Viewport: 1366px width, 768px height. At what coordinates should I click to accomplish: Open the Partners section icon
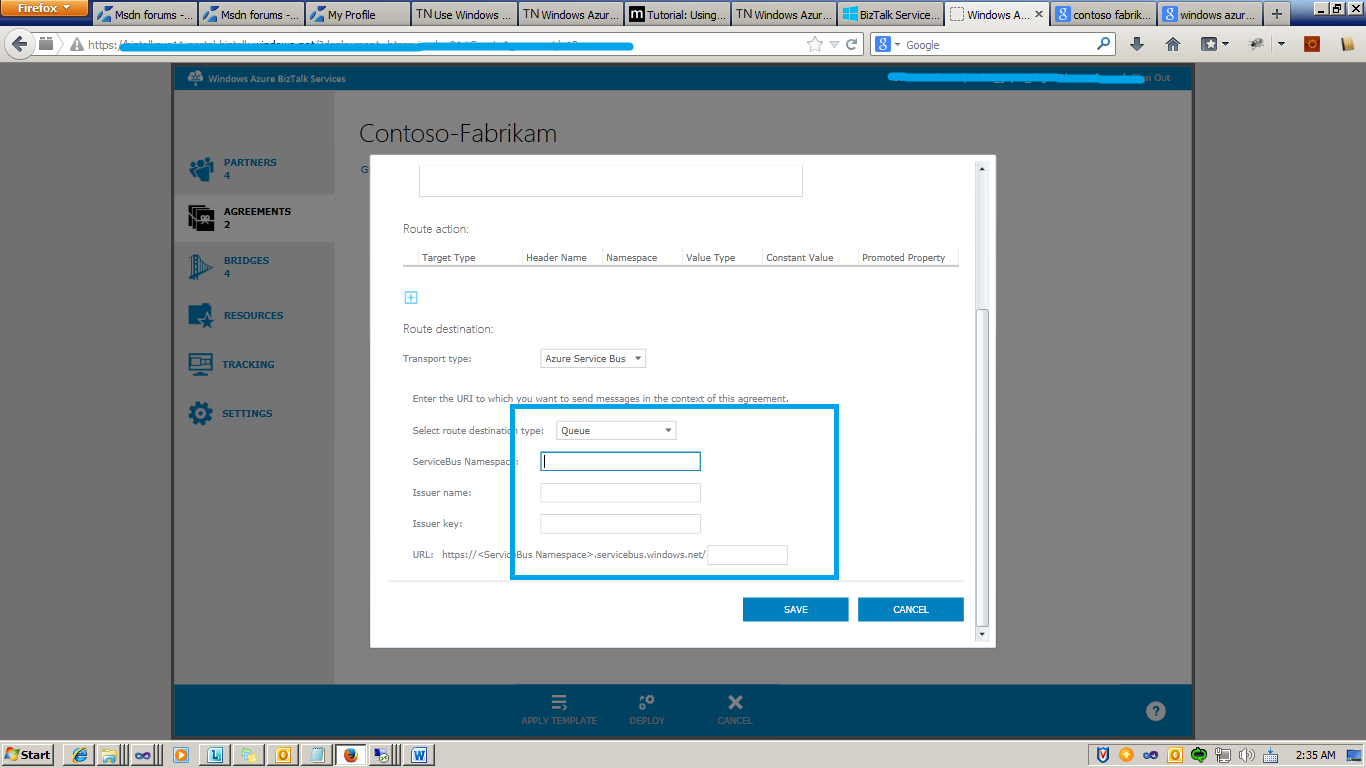click(x=201, y=169)
